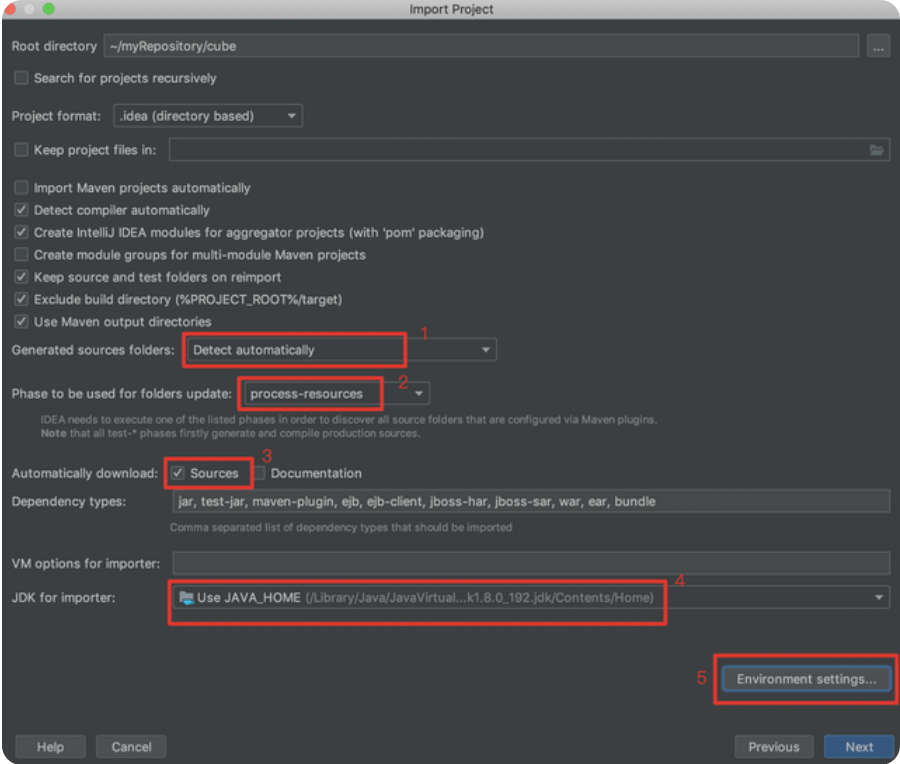Image resolution: width=900 pixels, height=764 pixels.
Task: Click the 'Generated sources folders:' label
Action: click(93, 350)
